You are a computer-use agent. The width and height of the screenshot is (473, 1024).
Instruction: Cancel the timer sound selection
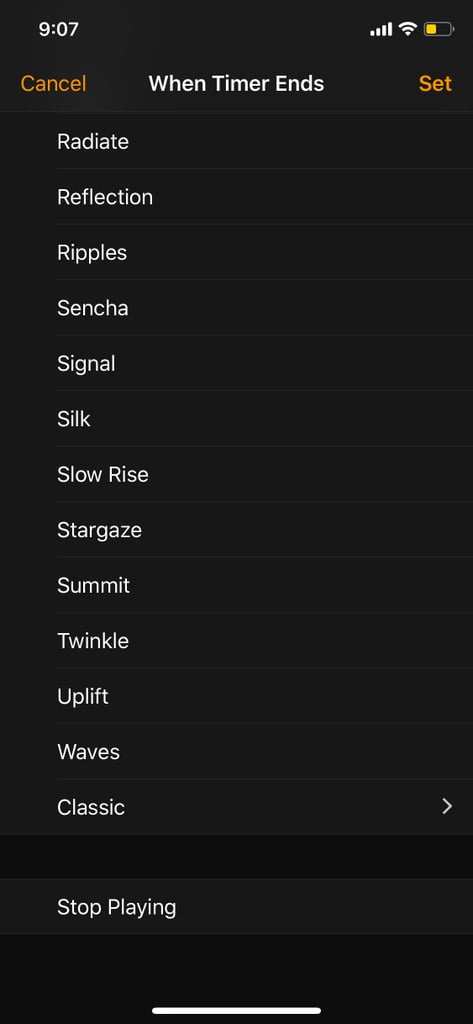click(x=54, y=84)
